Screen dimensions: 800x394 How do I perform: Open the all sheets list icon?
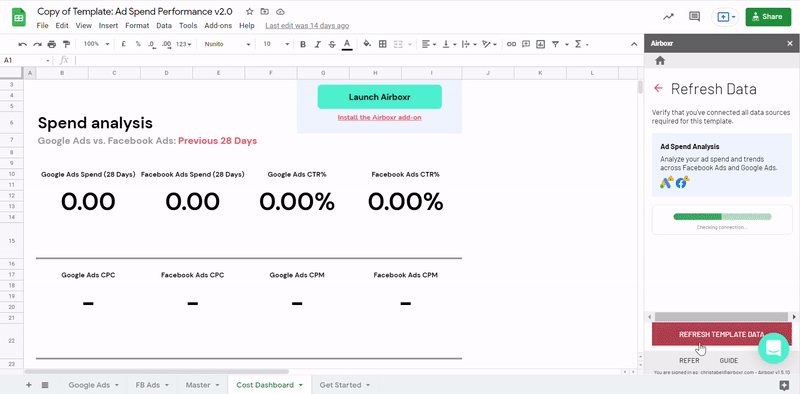point(45,385)
